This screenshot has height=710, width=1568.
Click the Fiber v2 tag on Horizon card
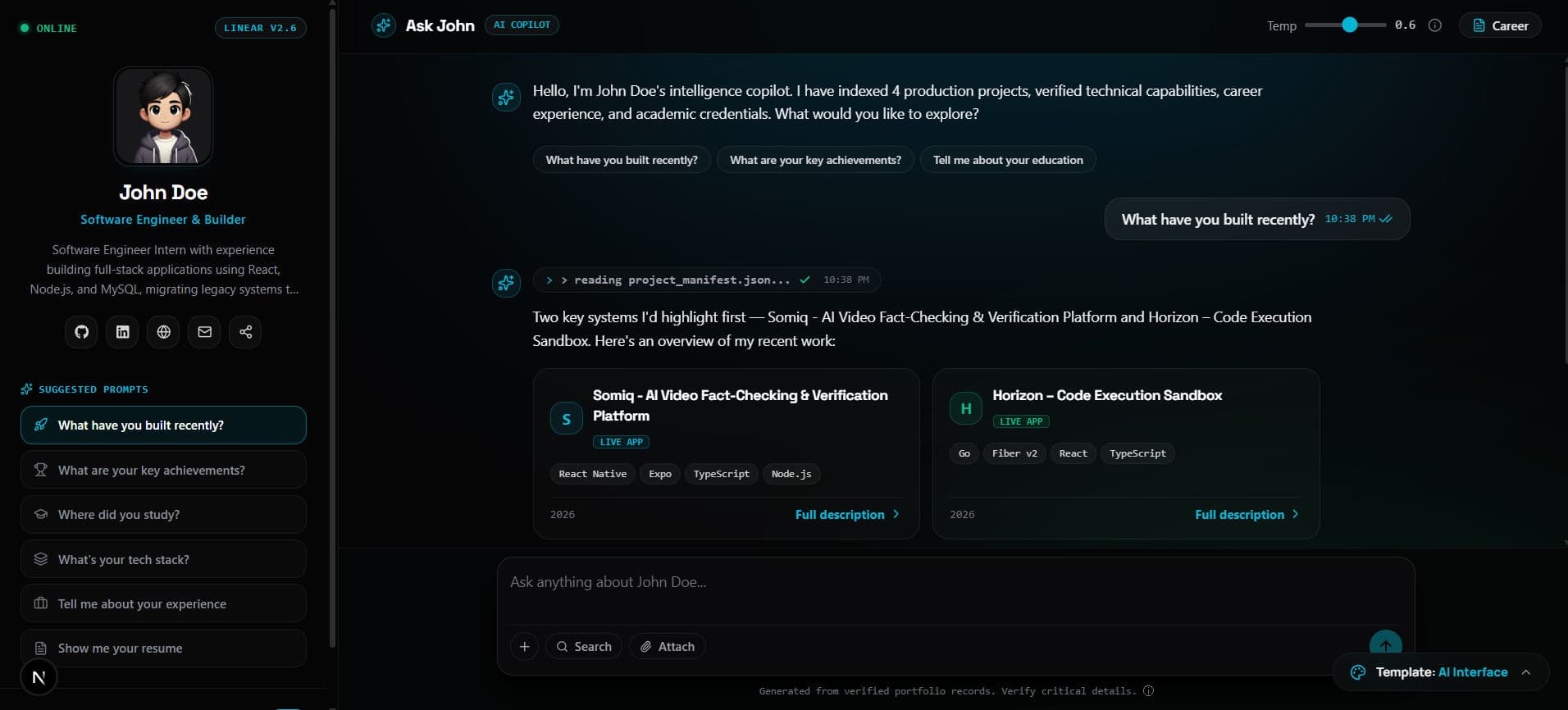[x=1014, y=453]
